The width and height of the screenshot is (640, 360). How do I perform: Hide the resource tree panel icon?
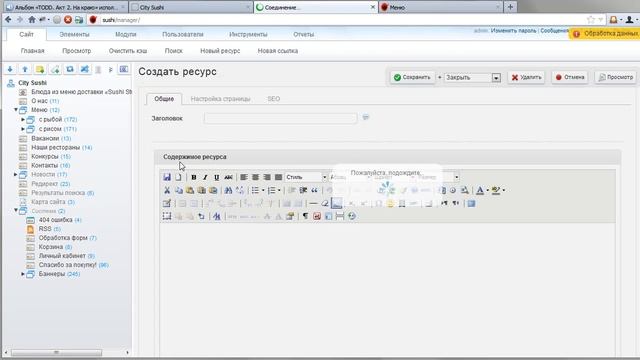pyautogui.click(x=124, y=69)
